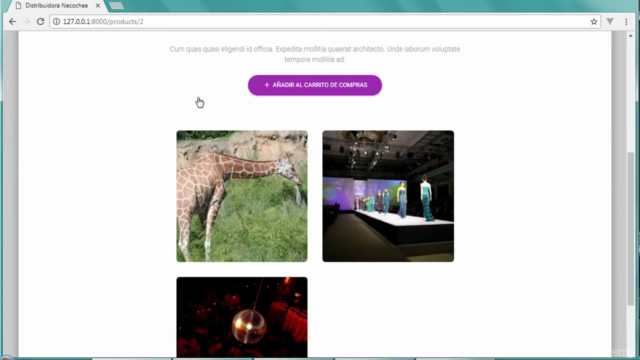The height and width of the screenshot is (360, 640).
Task: Click the vertical scrollbar thumb
Action: 631,229
